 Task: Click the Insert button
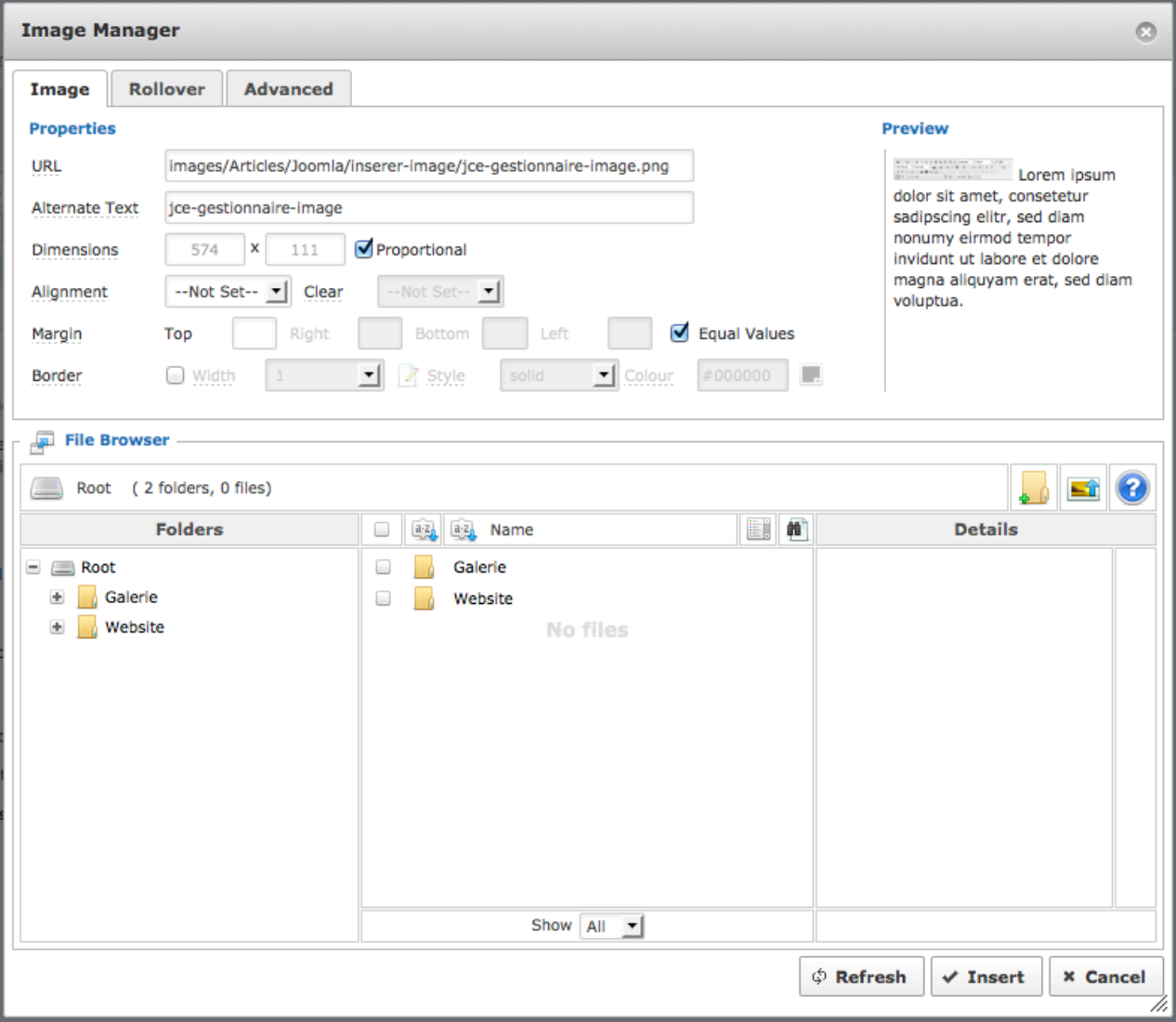[x=986, y=976]
